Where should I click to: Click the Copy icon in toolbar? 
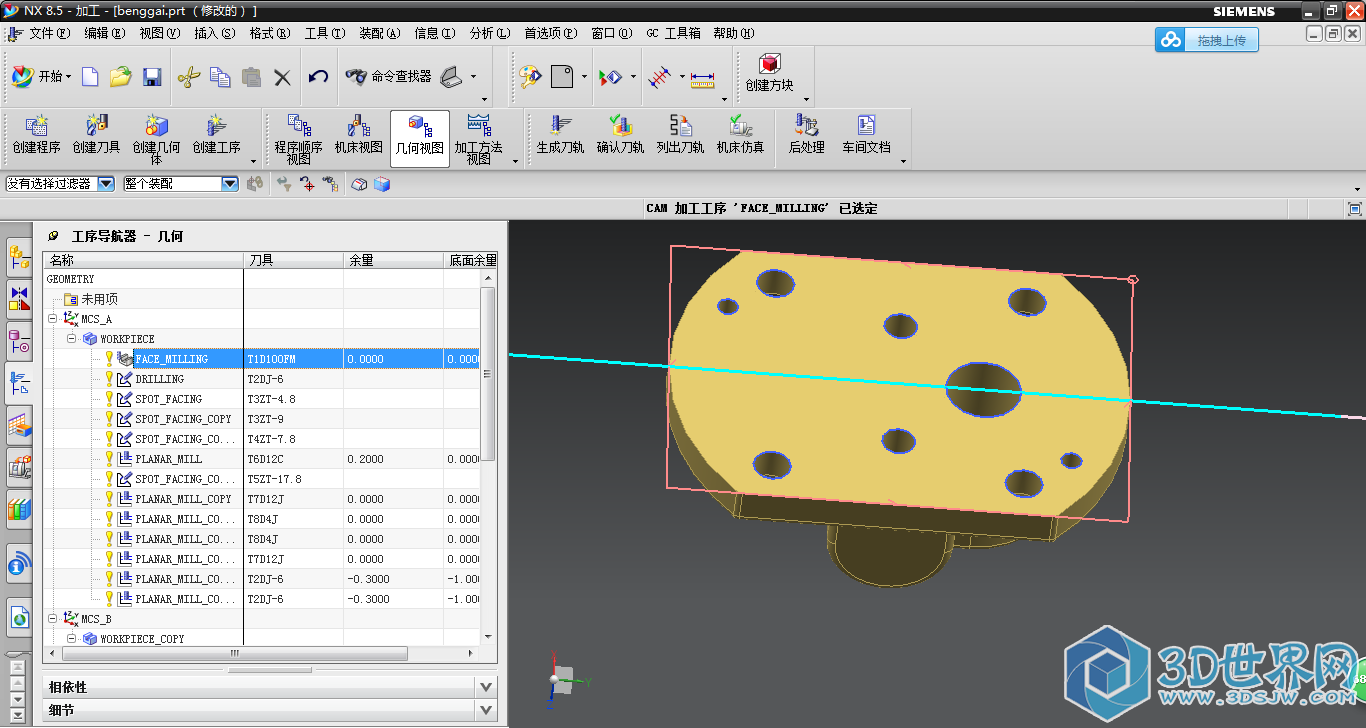pos(220,76)
